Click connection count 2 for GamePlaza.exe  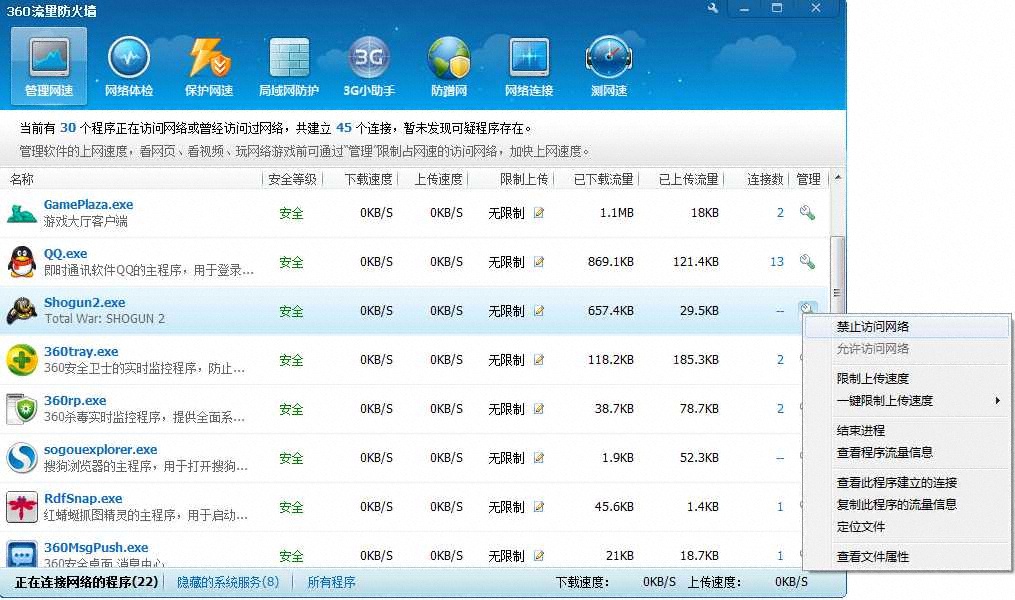tap(780, 213)
